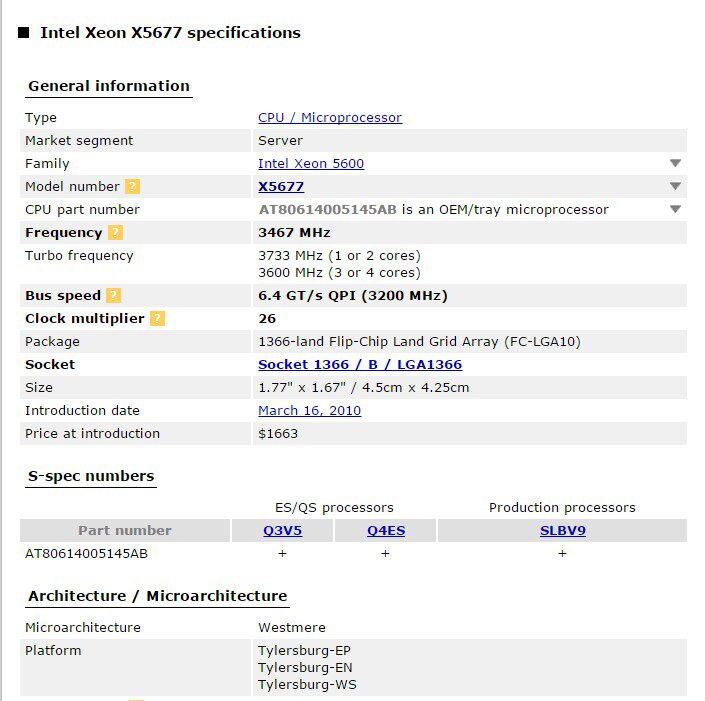Click the 6.4 GT/s QPI bus speed value
The height and width of the screenshot is (701, 705).
pos(353,295)
